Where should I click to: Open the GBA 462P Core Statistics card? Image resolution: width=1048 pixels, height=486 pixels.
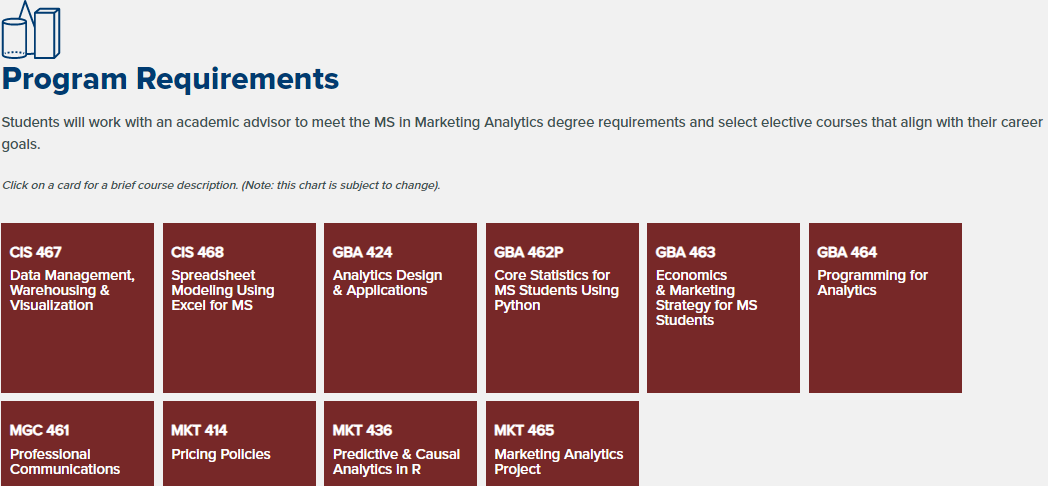(562, 308)
